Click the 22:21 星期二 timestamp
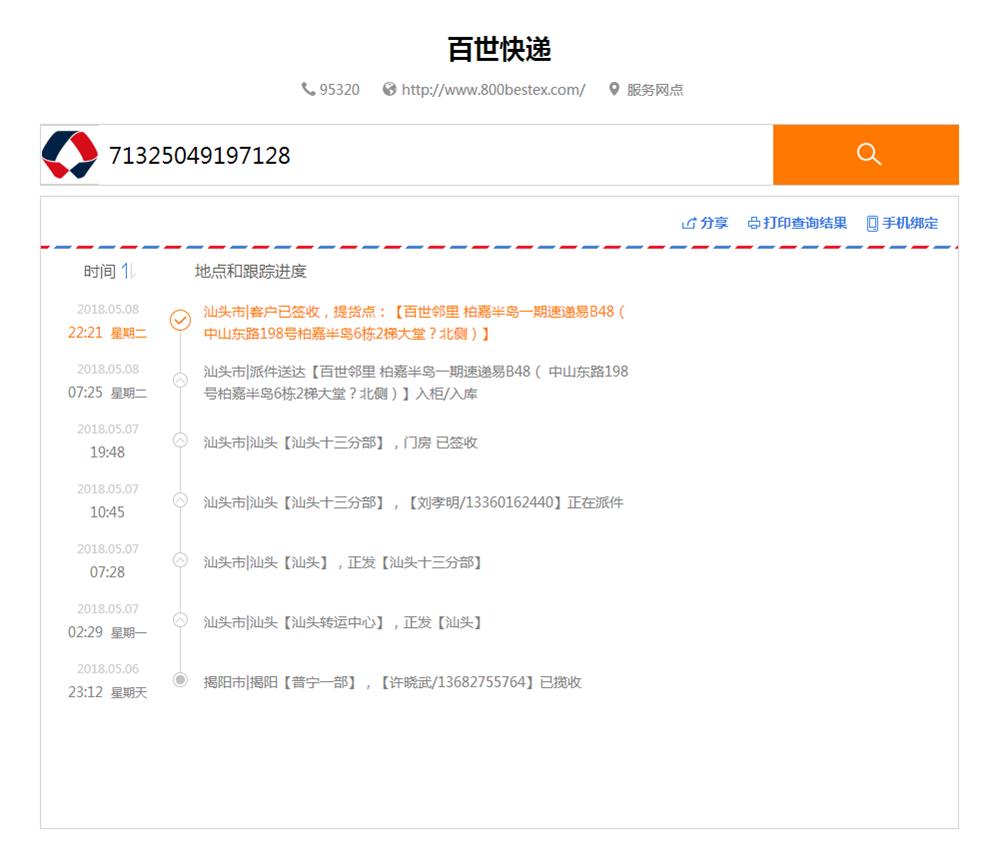Screen dimensions: 1000x848 click(107, 333)
